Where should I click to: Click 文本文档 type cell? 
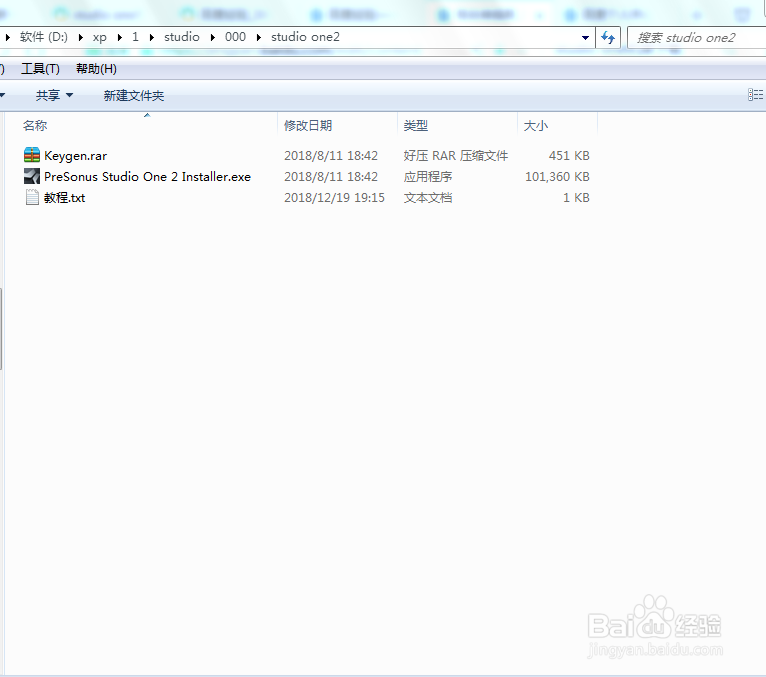point(428,198)
